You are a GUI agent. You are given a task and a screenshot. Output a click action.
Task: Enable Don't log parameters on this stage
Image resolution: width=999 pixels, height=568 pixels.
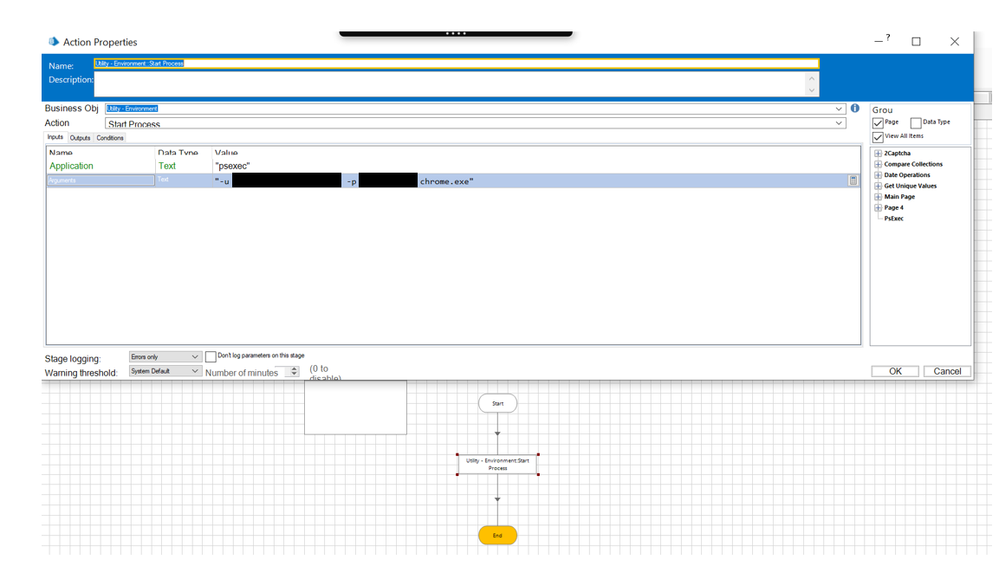coord(211,357)
